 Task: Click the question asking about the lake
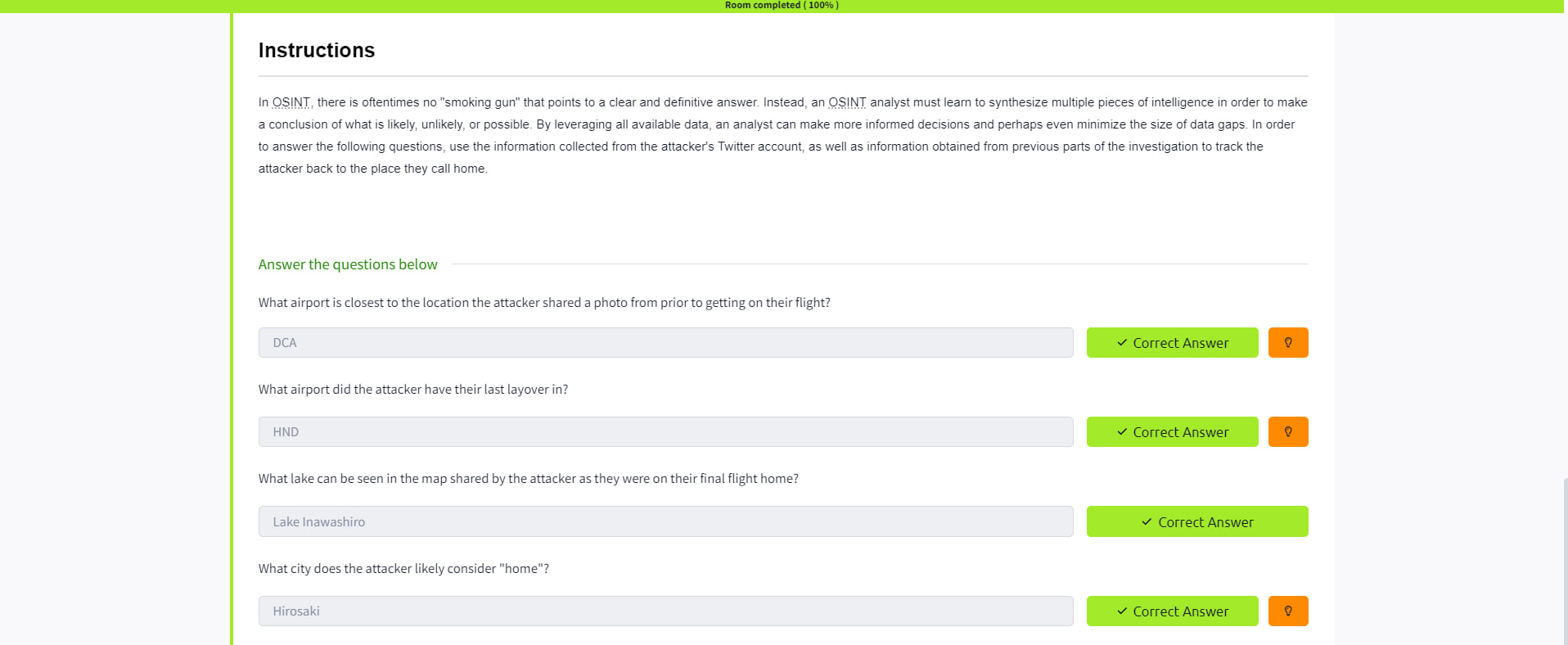click(528, 479)
